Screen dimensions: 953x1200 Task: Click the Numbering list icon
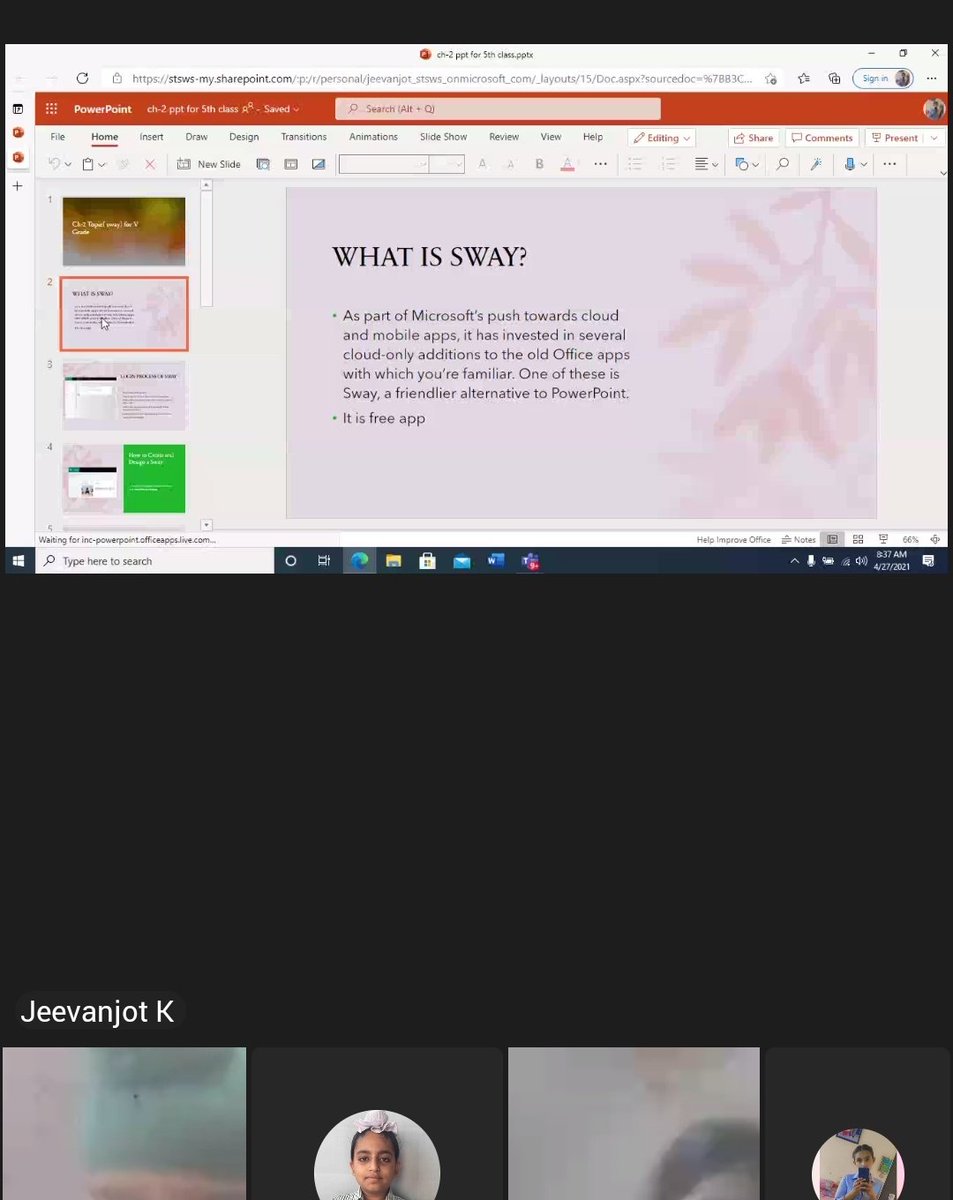pos(668,164)
